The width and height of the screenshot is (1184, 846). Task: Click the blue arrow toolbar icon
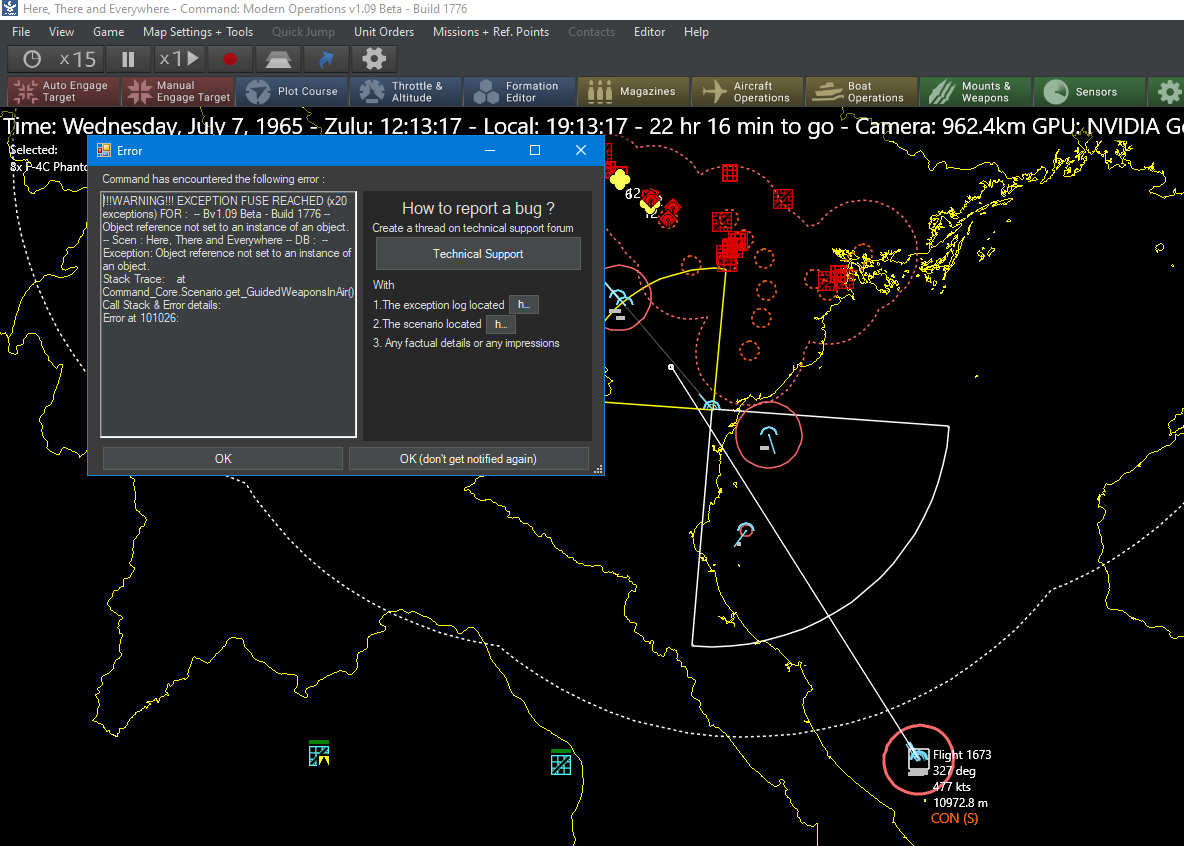pyautogui.click(x=324, y=59)
